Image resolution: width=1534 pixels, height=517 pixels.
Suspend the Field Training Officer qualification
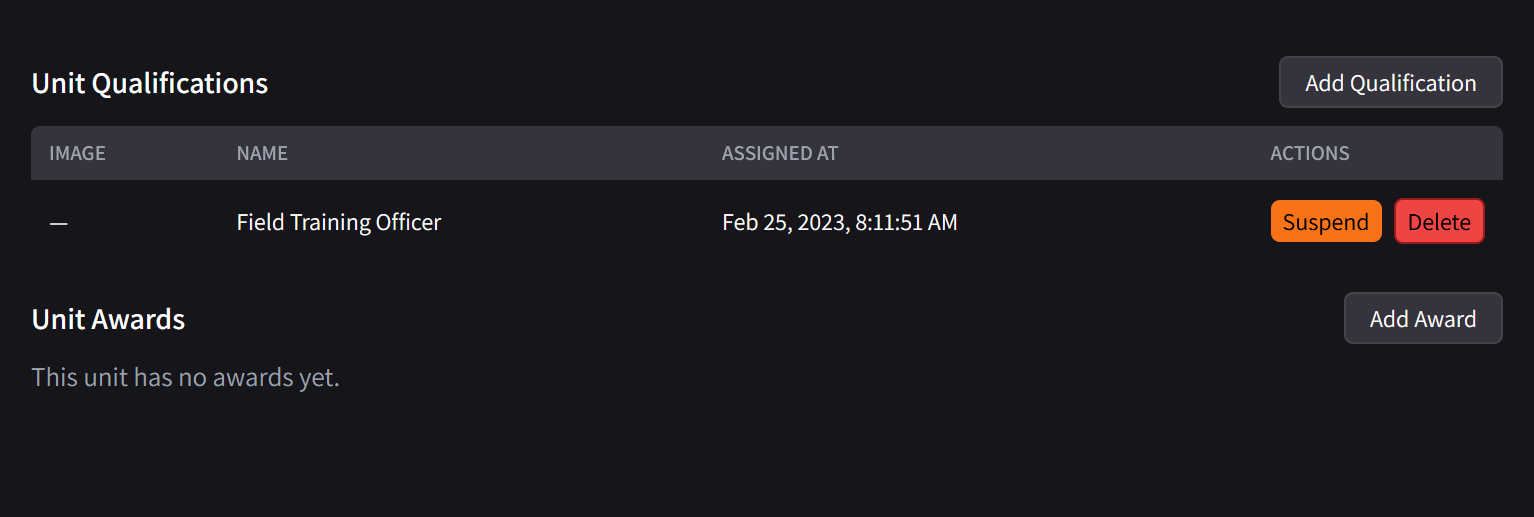pos(1325,222)
